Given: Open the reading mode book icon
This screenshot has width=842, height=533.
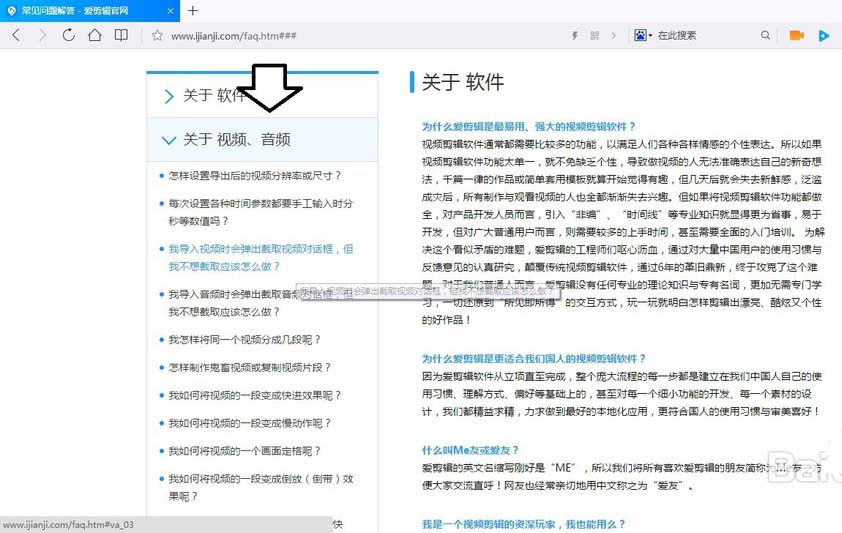Looking at the screenshot, I should 121,35.
